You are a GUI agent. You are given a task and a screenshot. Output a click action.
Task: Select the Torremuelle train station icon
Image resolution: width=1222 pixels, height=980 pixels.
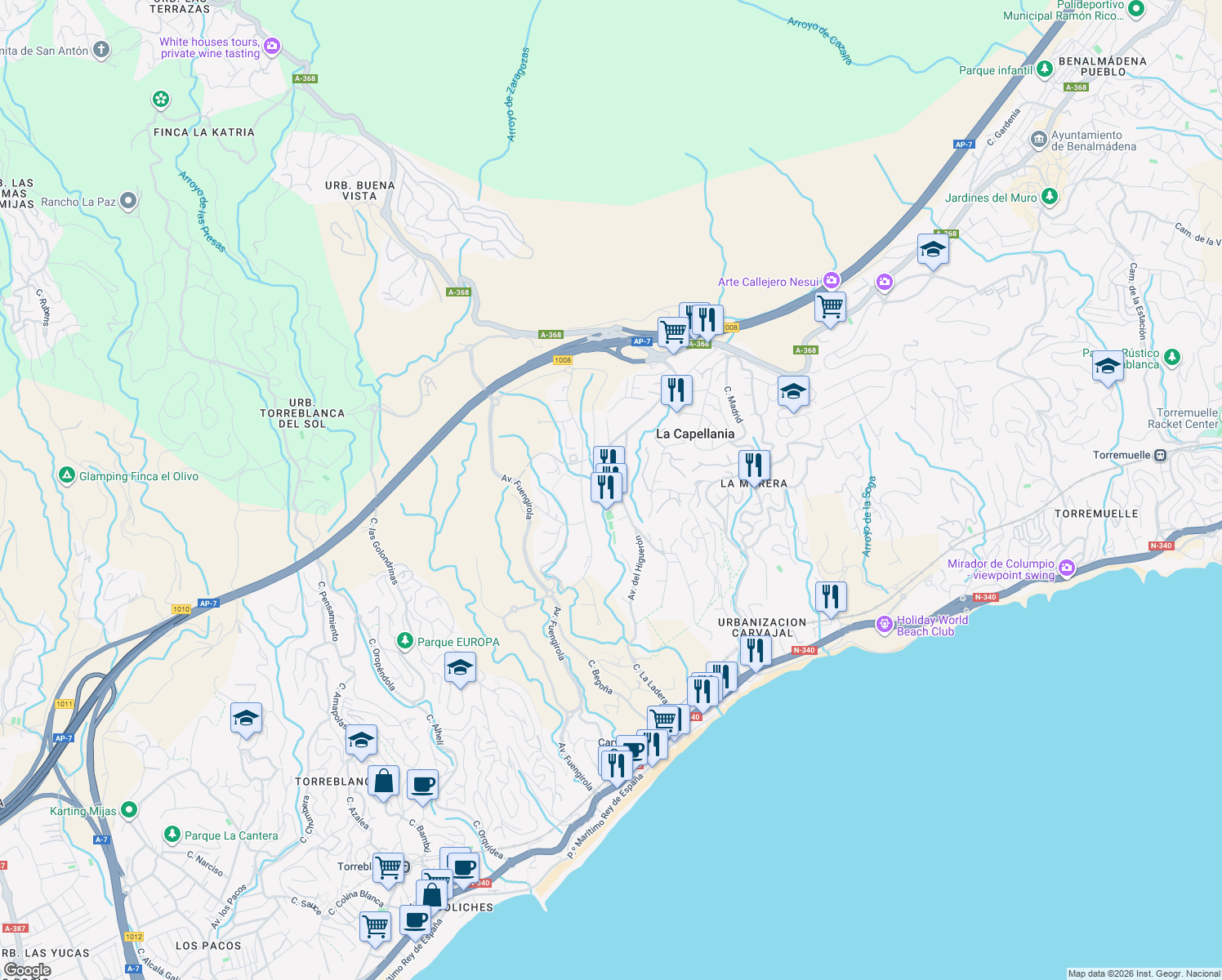click(1161, 456)
